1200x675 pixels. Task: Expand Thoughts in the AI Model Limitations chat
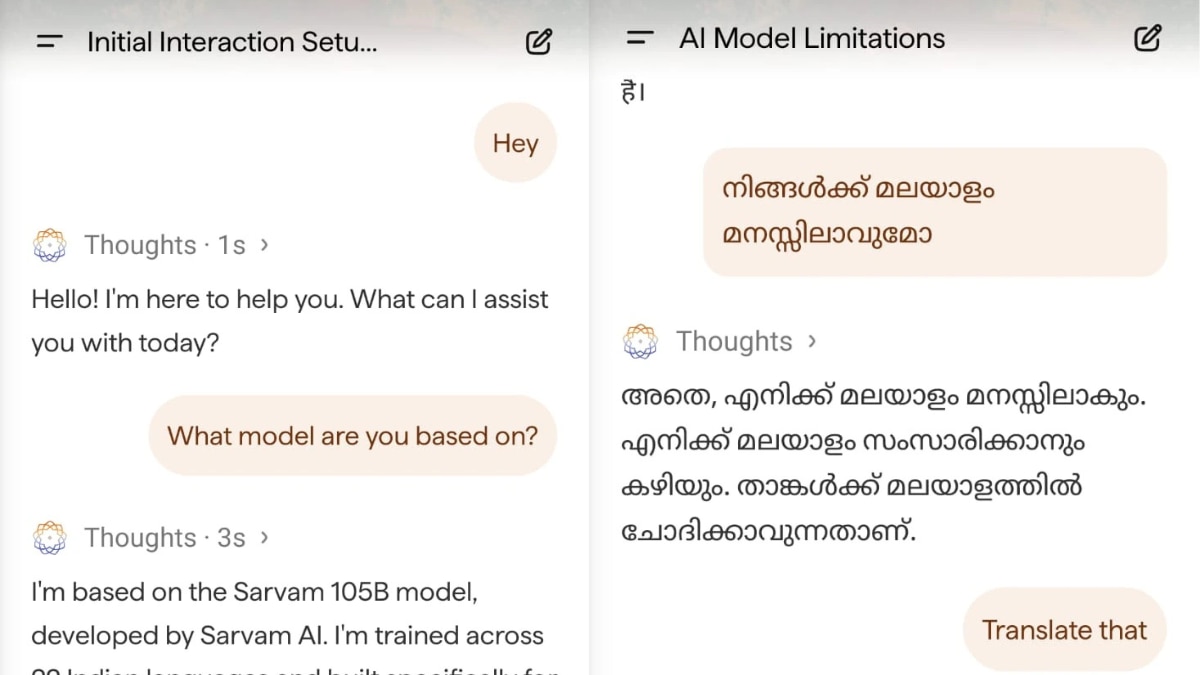coord(745,342)
